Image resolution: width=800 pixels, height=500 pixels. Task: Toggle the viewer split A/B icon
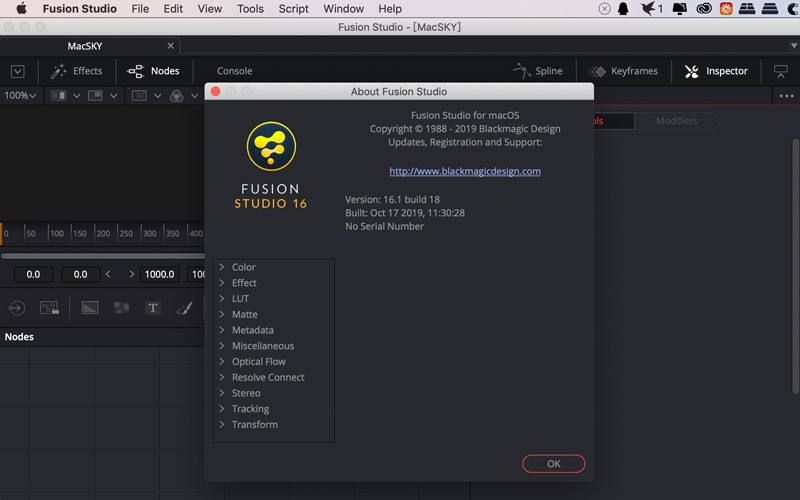58,95
